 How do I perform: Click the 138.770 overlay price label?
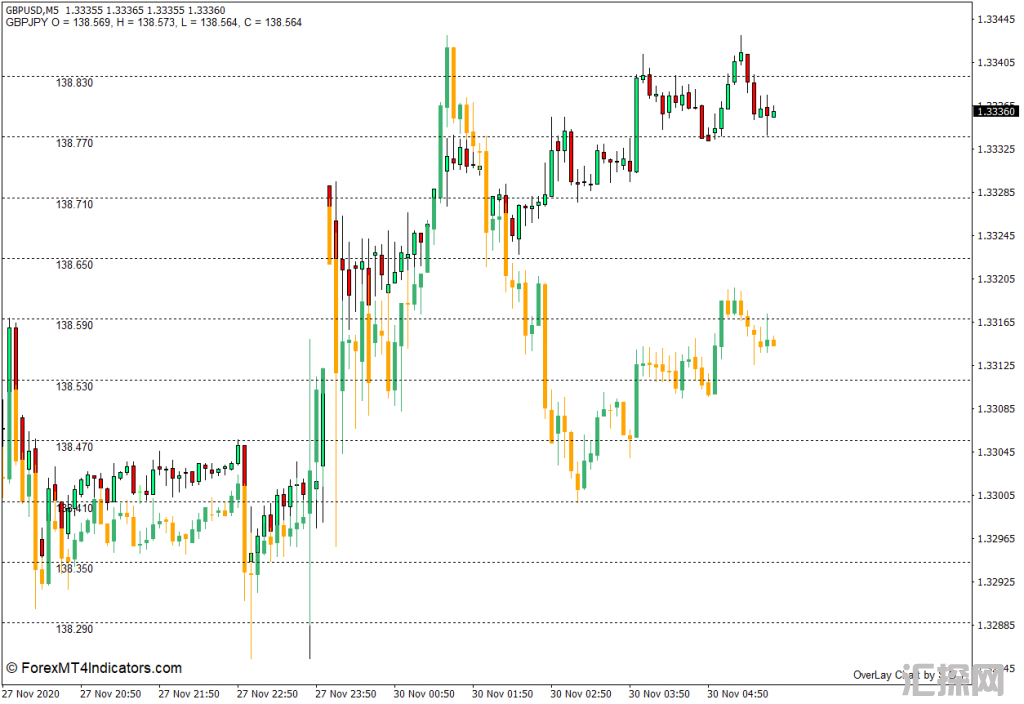tap(75, 144)
